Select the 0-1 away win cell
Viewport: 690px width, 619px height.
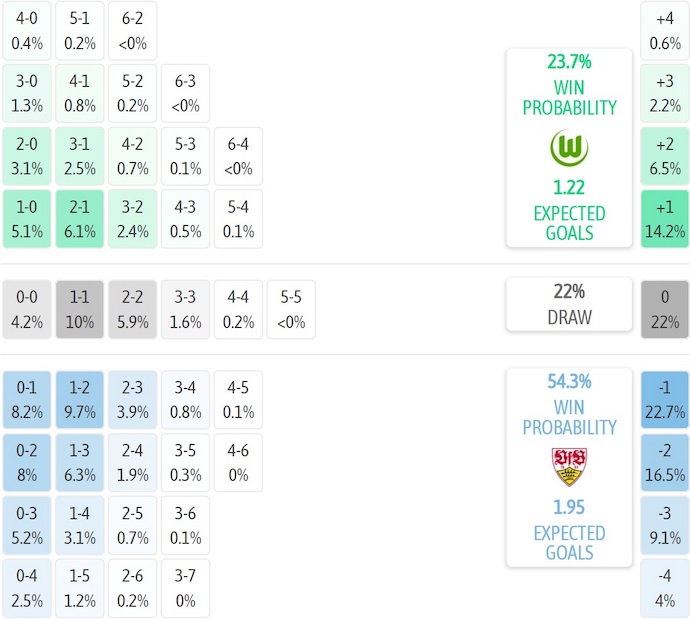coord(26,399)
